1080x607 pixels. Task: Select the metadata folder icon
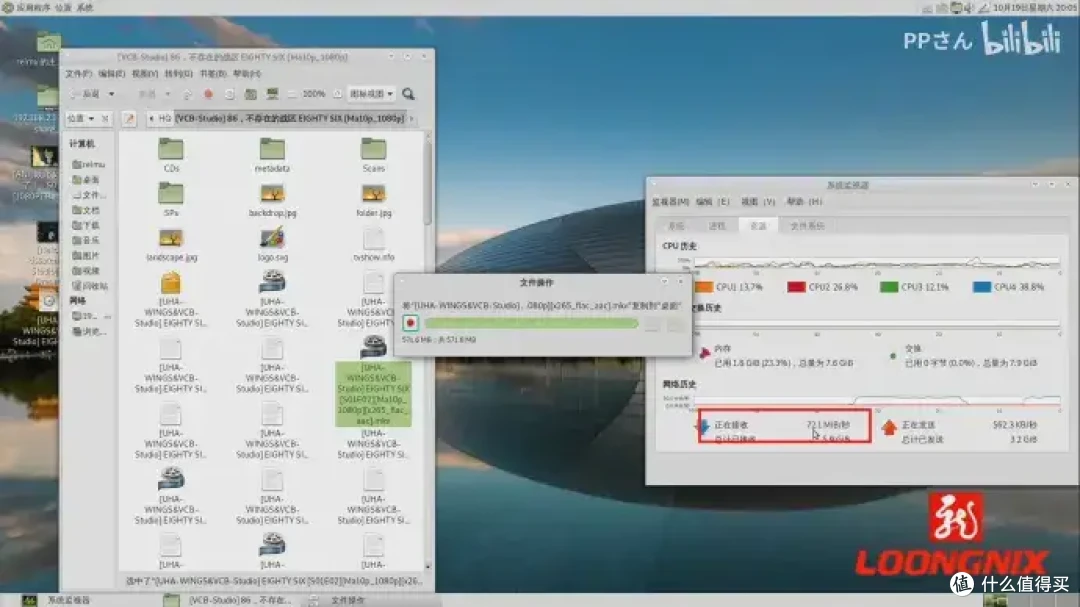click(x=272, y=149)
